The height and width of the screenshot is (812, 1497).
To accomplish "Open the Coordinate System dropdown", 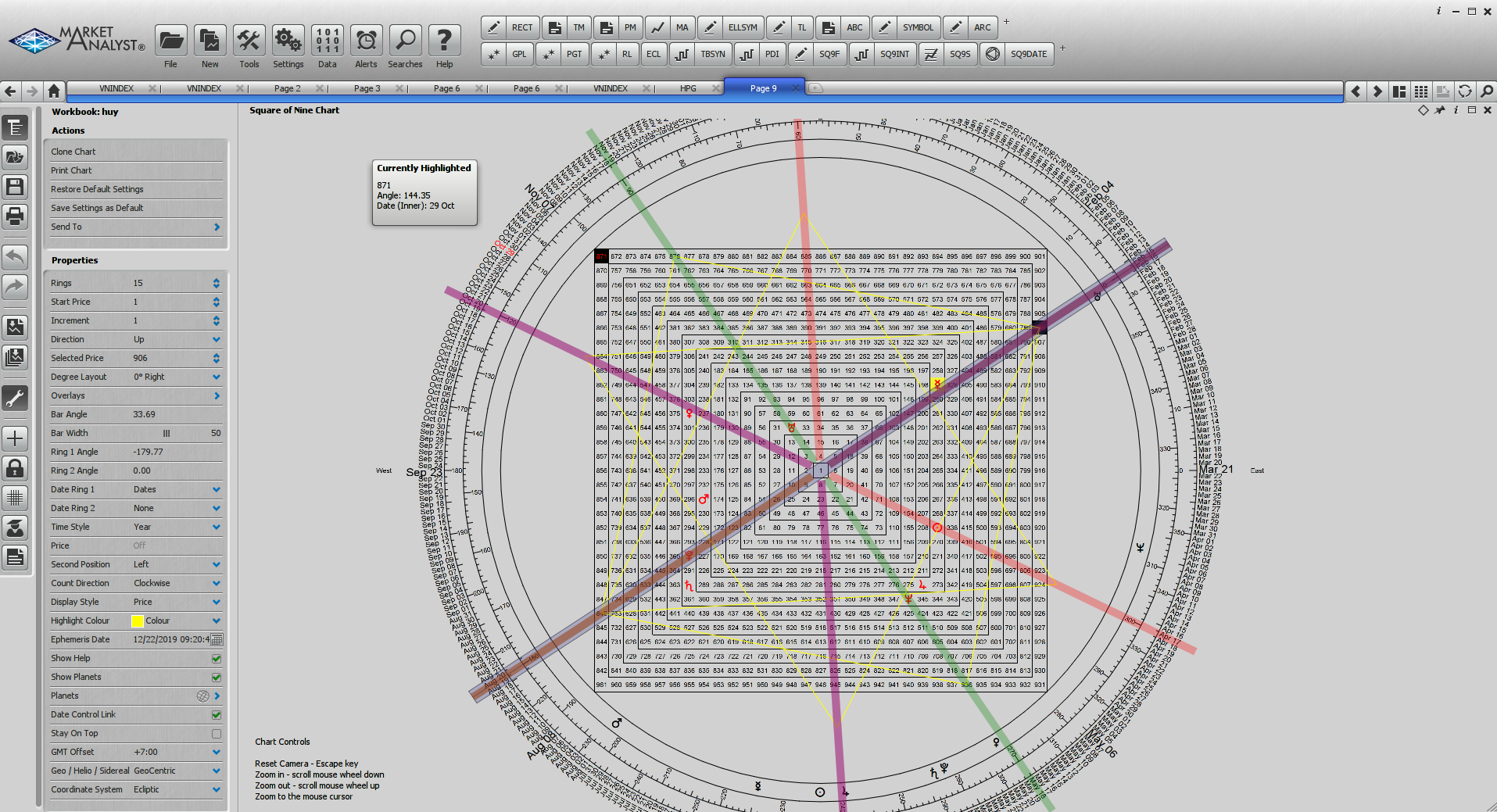I will click(216, 789).
